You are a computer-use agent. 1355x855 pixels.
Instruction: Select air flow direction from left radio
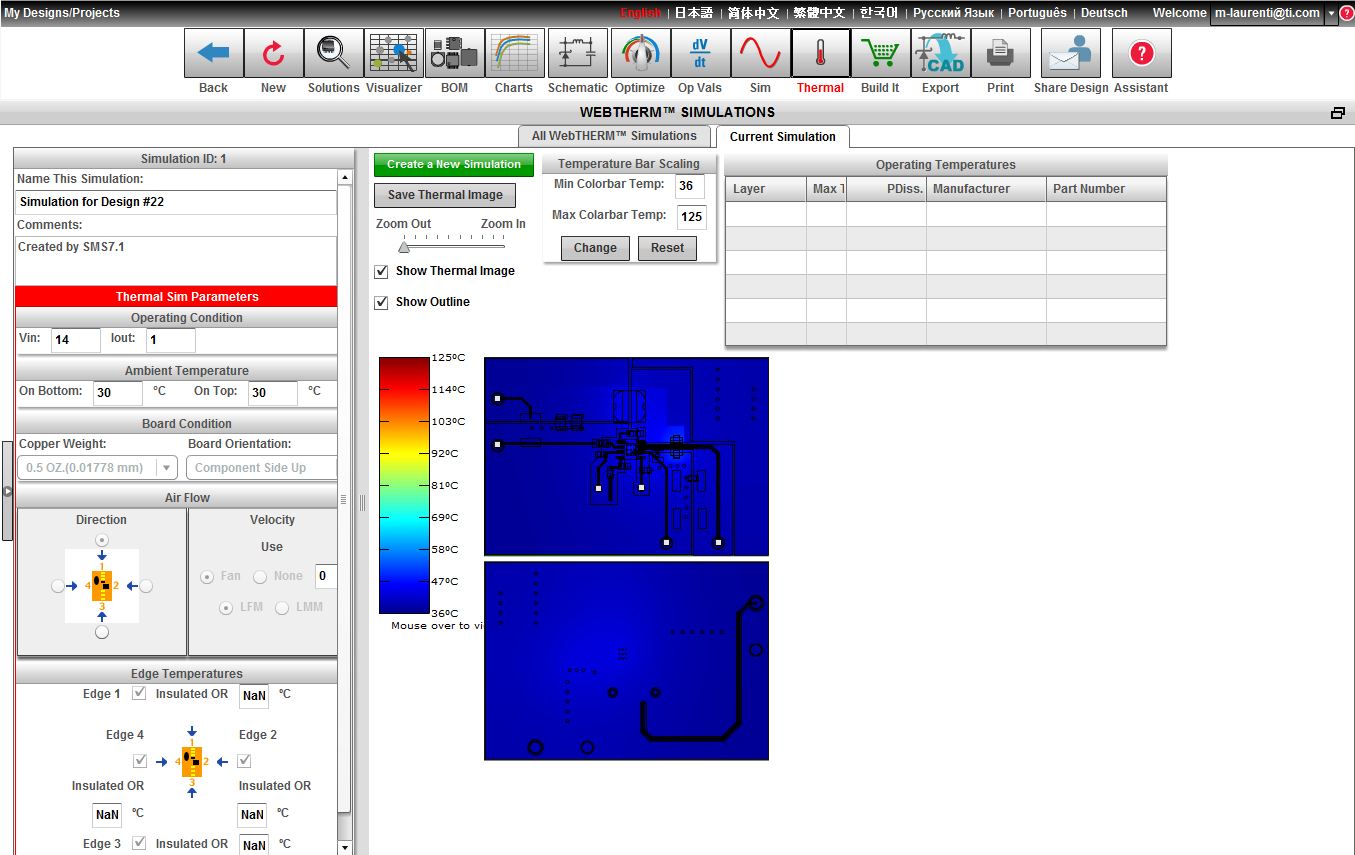(x=58, y=586)
